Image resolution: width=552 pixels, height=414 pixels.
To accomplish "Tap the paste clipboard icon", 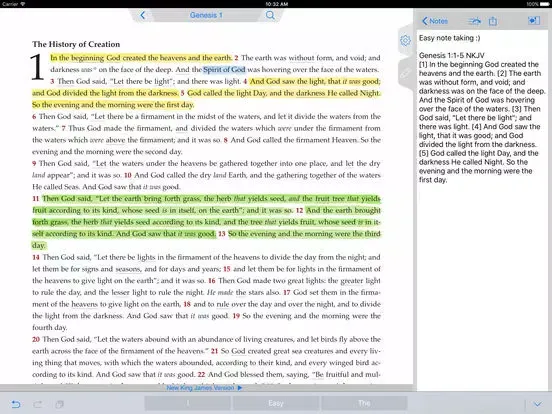I will [x=59, y=404].
